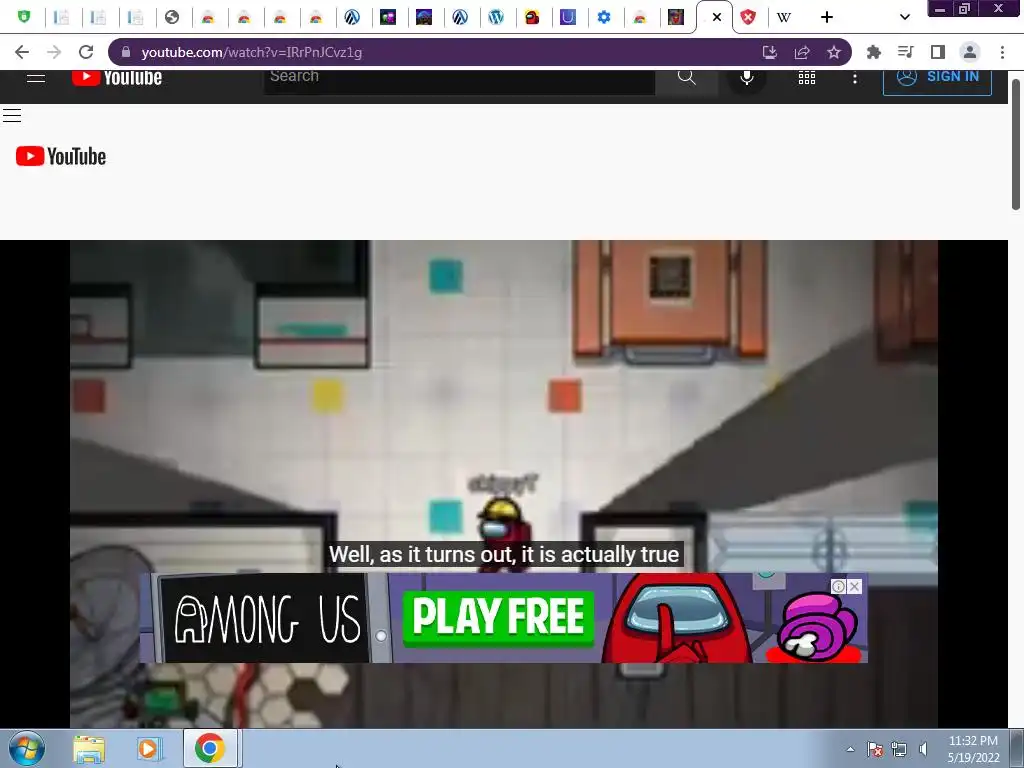Switch to the green shield tab
Viewport: 1024px width, 768px height.
coord(24,17)
